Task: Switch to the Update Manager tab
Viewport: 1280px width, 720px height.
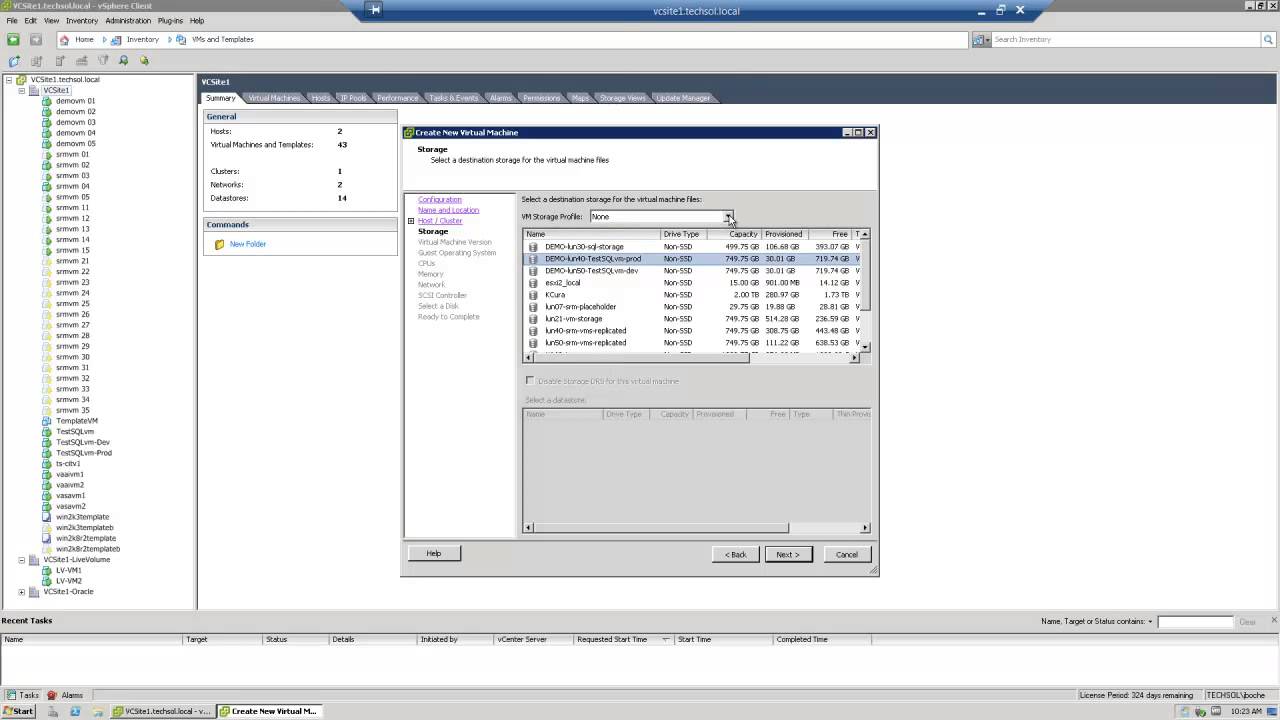Action: [x=683, y=98]
